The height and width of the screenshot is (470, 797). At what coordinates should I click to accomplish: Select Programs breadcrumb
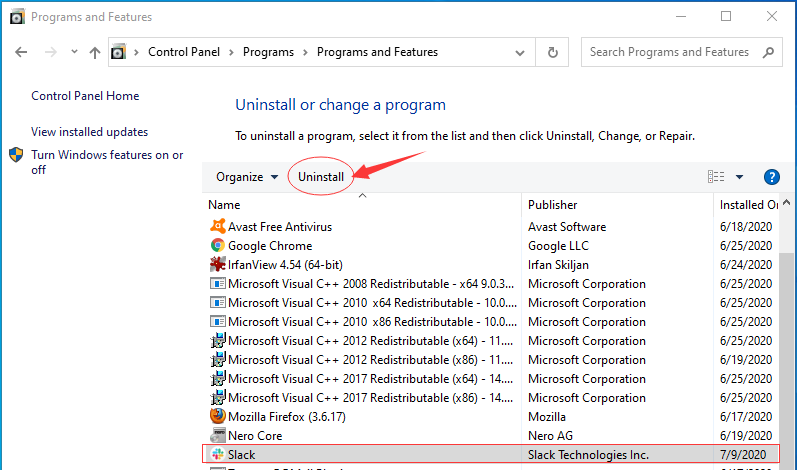[x=268, y=52]
